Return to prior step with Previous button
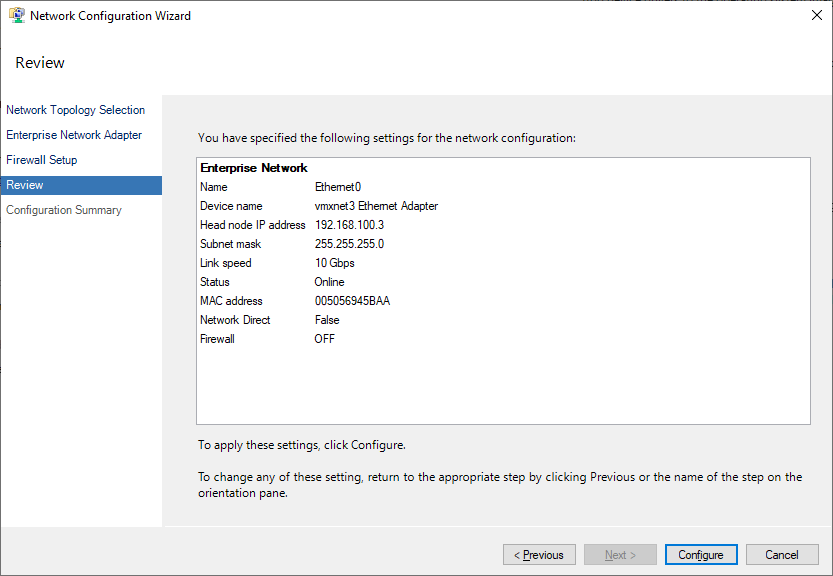The height and width of the screenshot is (576, 833). click(x=539, y=554)
